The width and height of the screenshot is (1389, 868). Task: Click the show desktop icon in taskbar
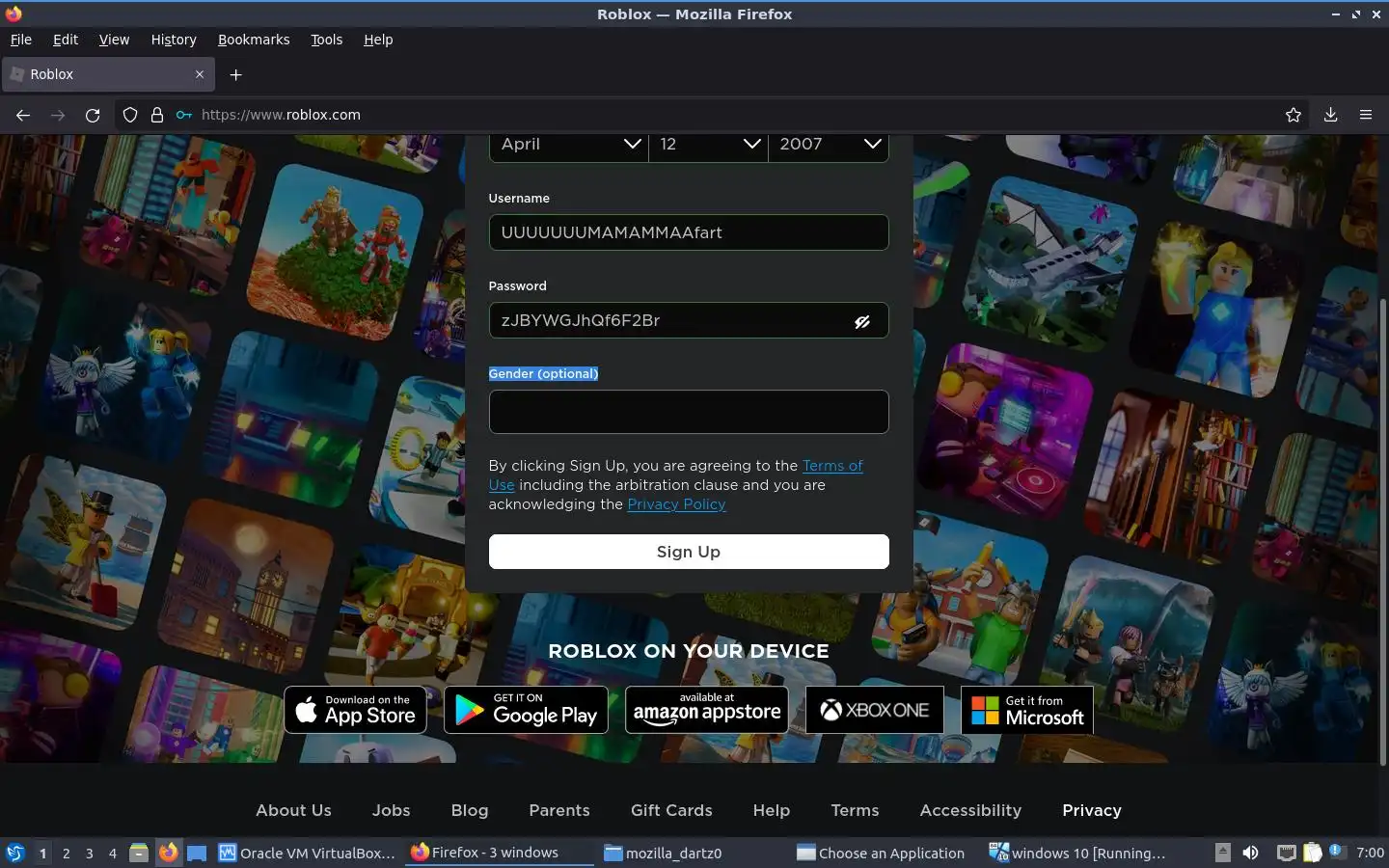point(197,853)
